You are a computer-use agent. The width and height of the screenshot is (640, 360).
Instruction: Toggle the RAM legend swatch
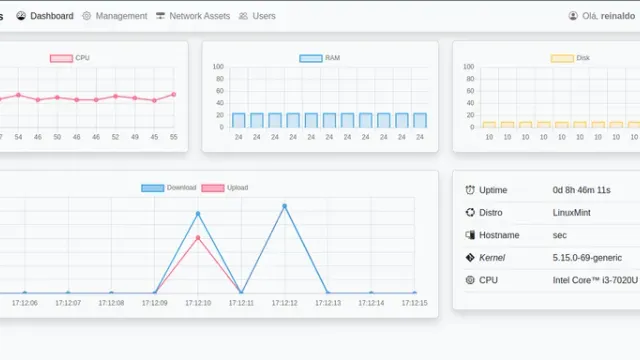click(x=311, y=58)
